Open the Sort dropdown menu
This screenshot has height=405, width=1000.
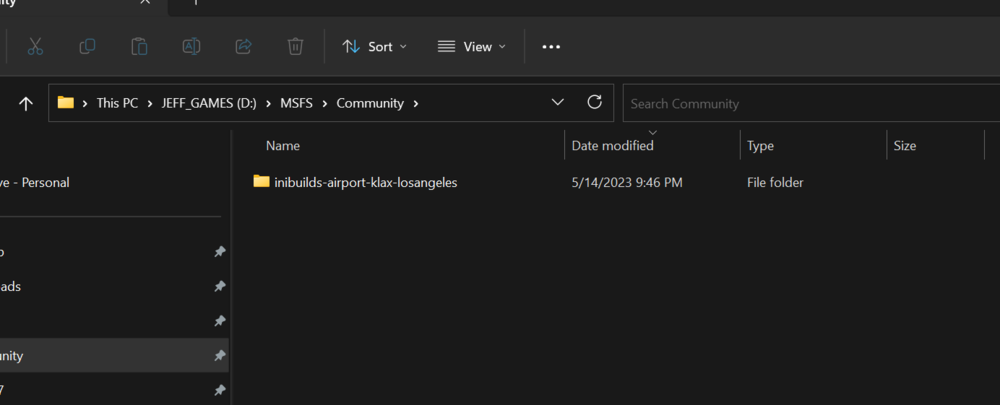click(375, 46)
